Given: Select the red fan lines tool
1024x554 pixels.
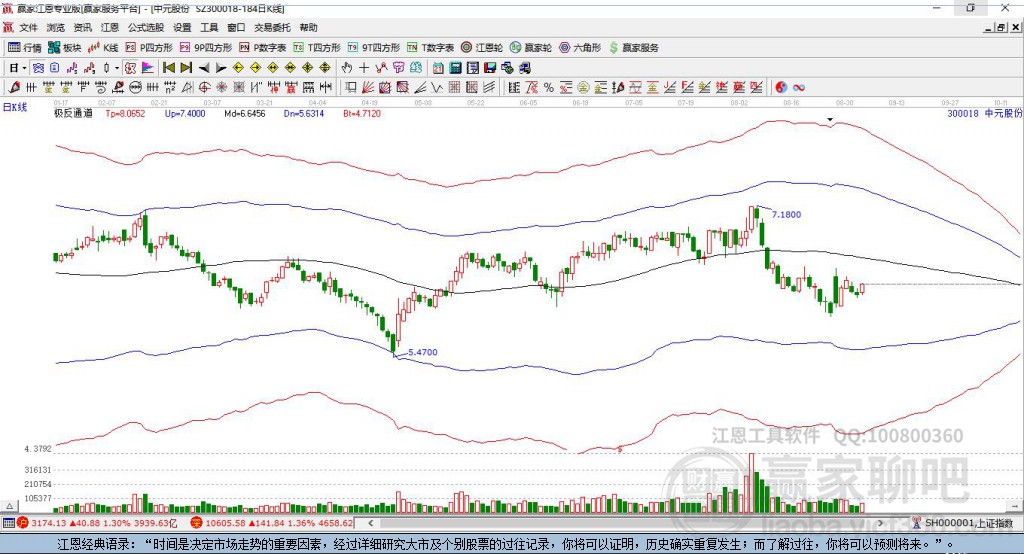Looking at the screenshot, I should [x=368, y=88].
